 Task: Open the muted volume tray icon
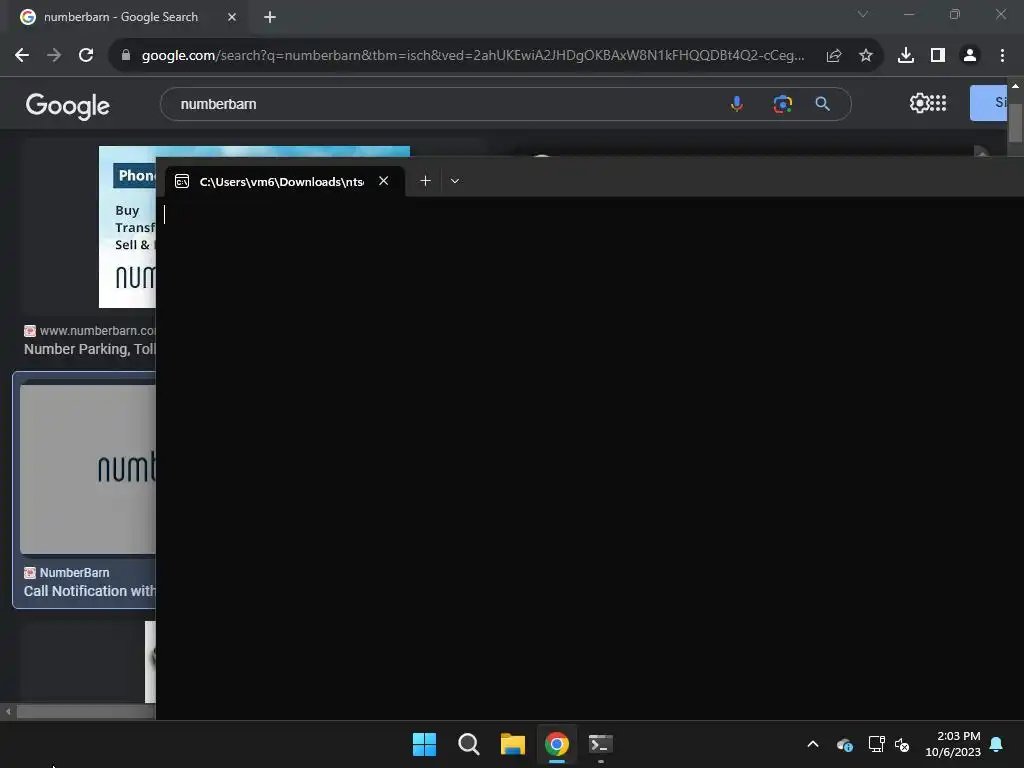(x=902, y=744)
